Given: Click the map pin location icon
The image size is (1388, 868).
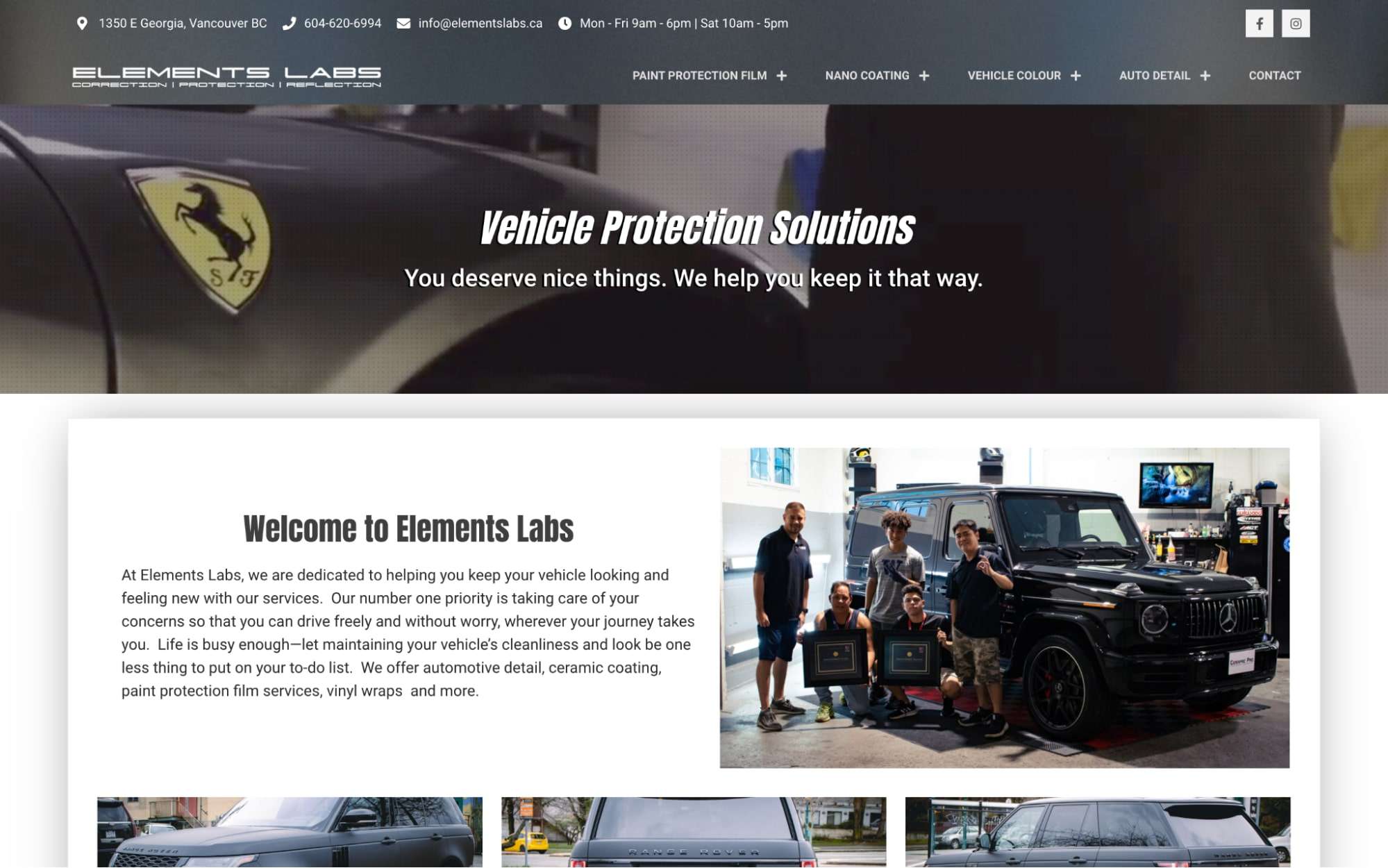Looking at the screenshot, I should (82, 24).
